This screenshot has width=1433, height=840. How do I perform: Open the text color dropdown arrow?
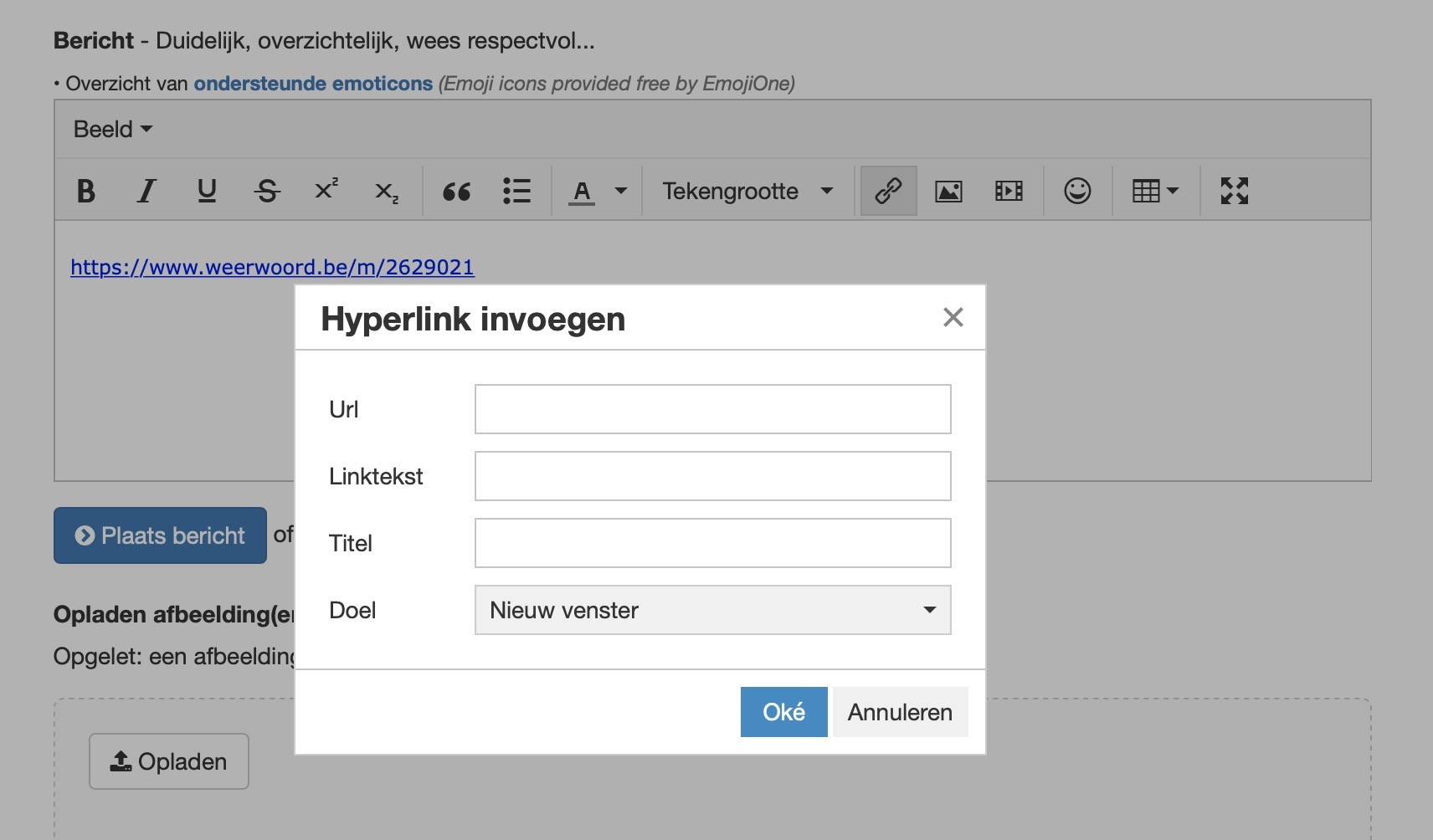(x=621, y=192)
